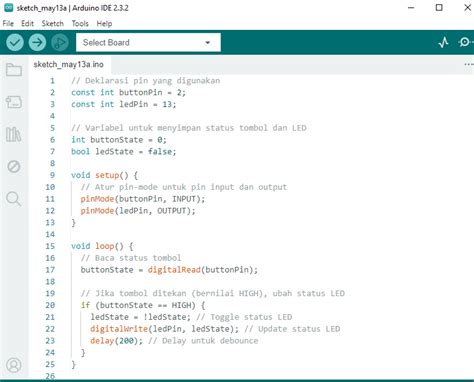Maximize the Arduino IDE window
The image size is (474, 382).
click(x=439, y=8)
